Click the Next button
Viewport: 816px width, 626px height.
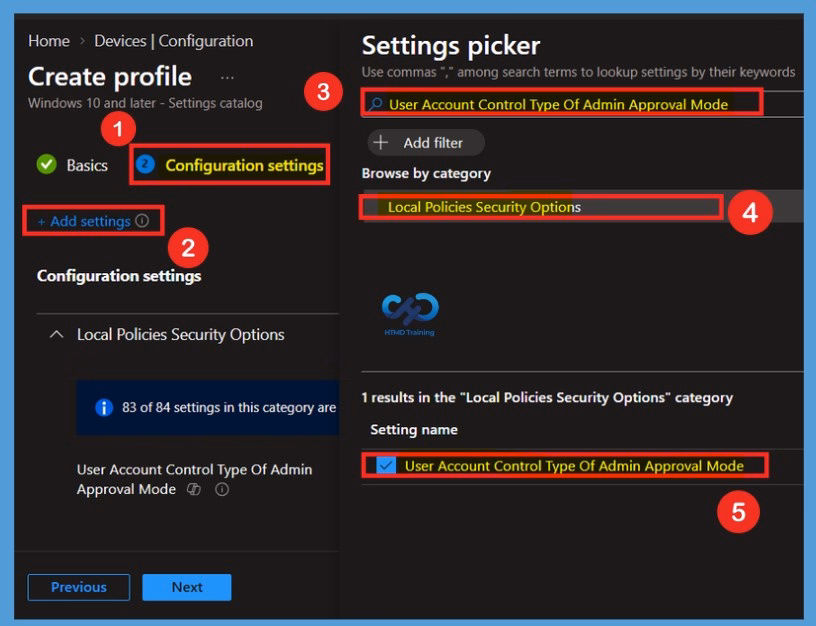point(187,587)
